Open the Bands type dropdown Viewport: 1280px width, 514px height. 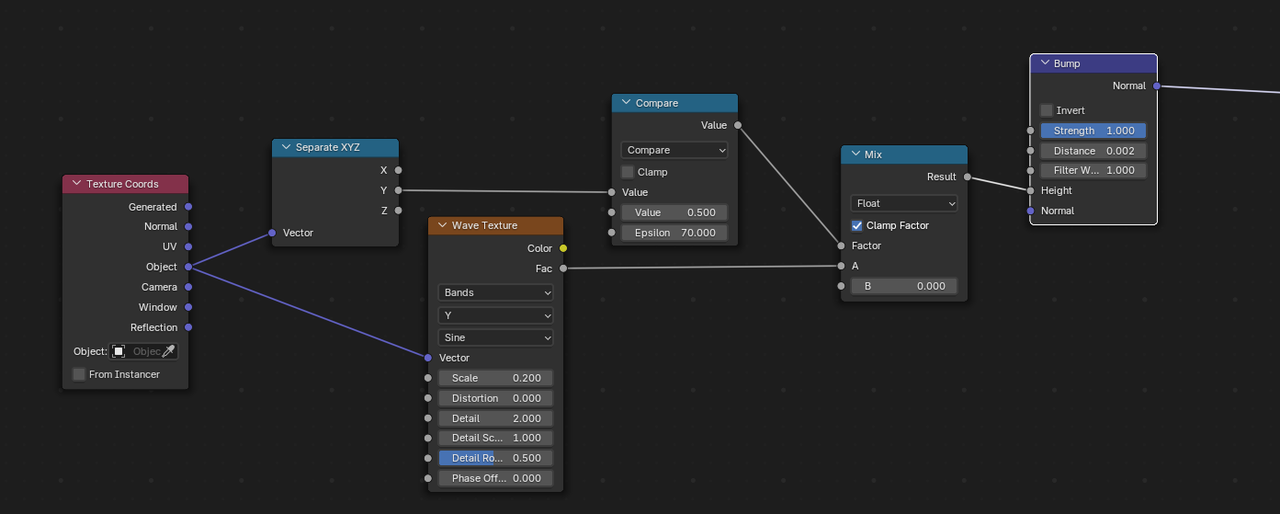click(x=495, y=293)
